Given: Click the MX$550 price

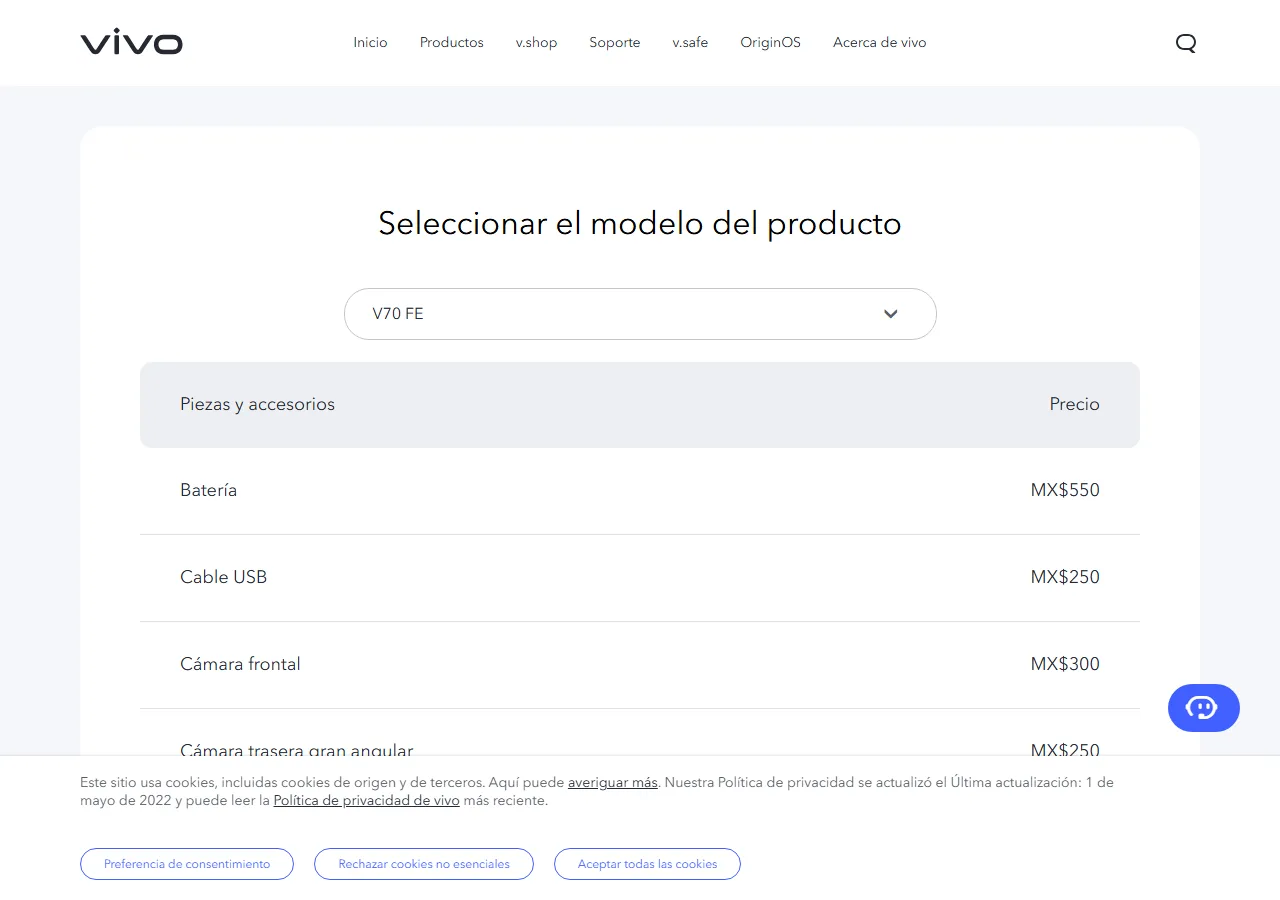Looking at the screenshot, I should tap(1065, 490).
